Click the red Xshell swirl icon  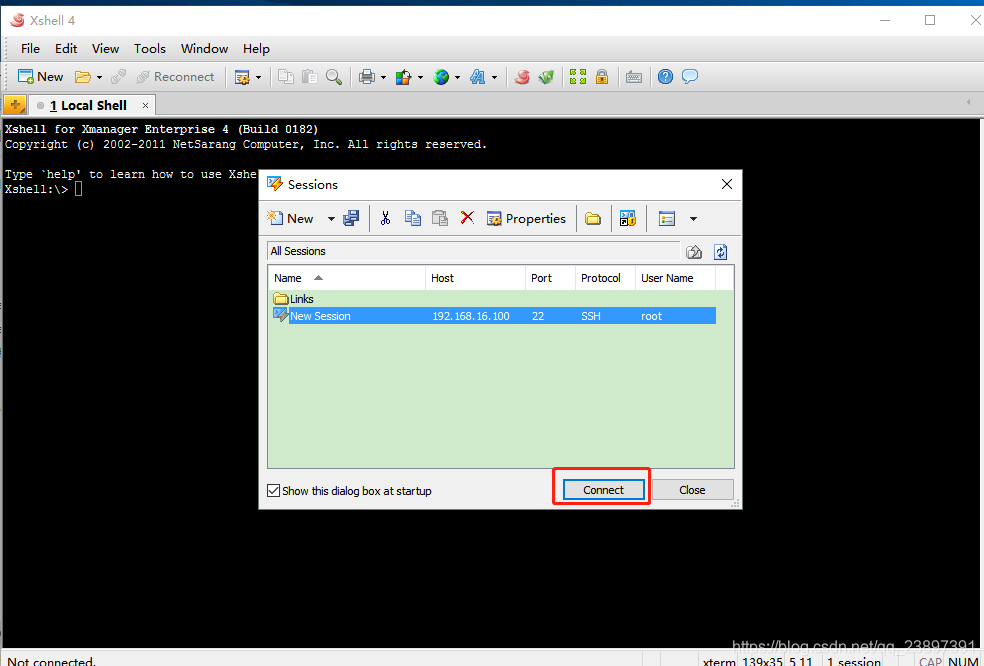(x=522, y=77)
